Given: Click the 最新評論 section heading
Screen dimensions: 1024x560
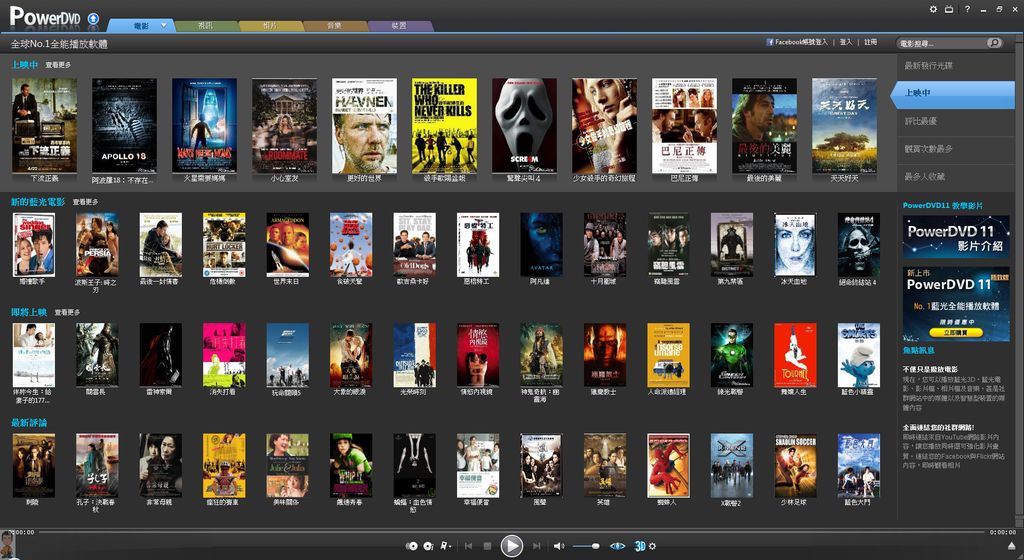Looking at the screenshot, I should (x=29, y=422).
